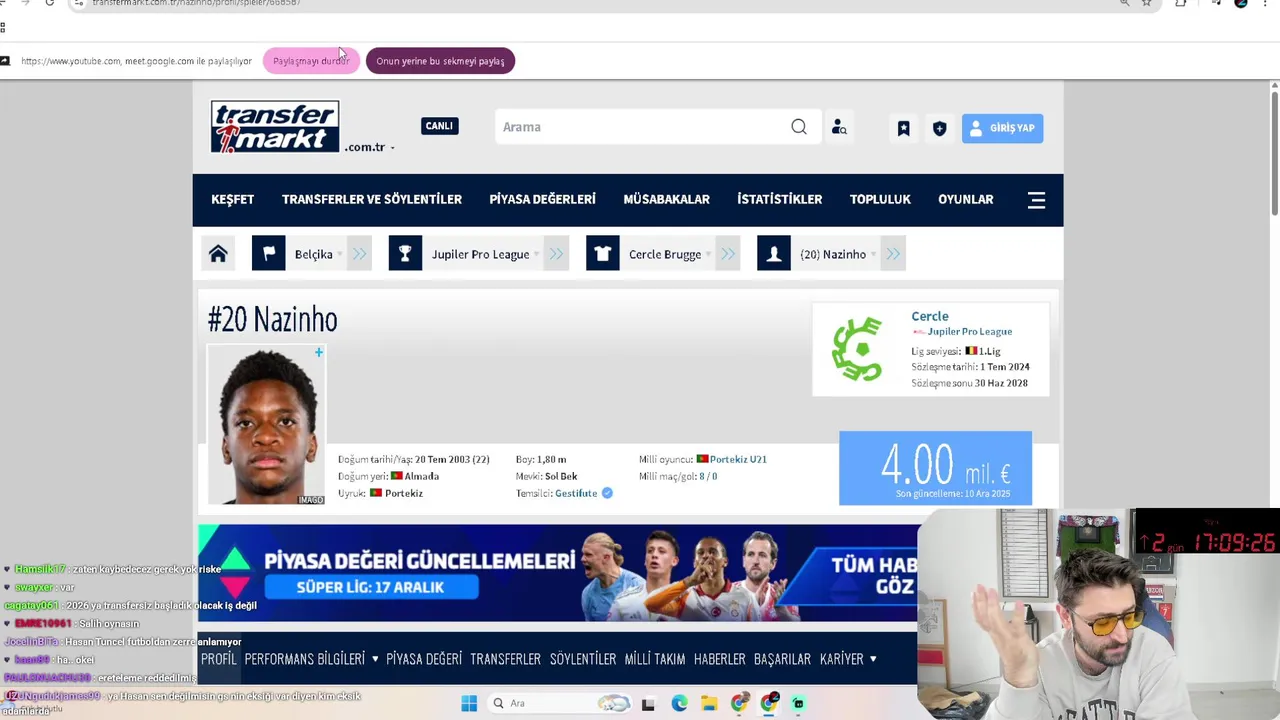Viewport: 1280px width, 720px height.
Task: Bookmark the page with the star icon
Action: tap(1147, 3)
